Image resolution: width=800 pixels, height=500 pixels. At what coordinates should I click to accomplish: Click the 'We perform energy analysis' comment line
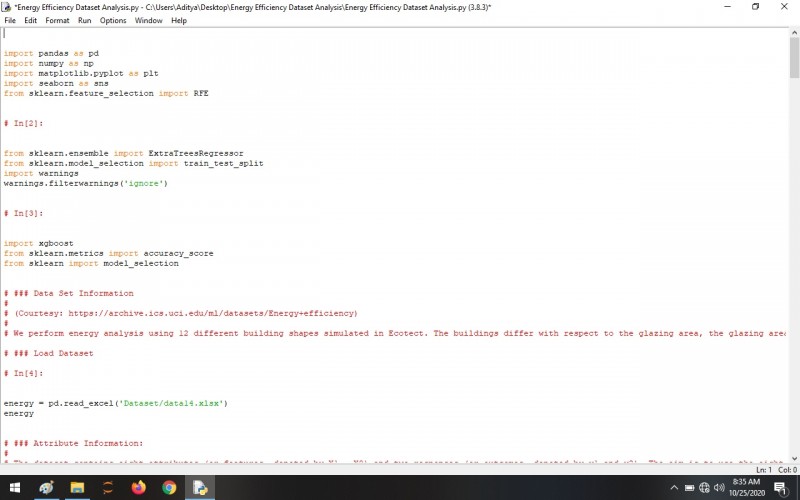[394, 333]
